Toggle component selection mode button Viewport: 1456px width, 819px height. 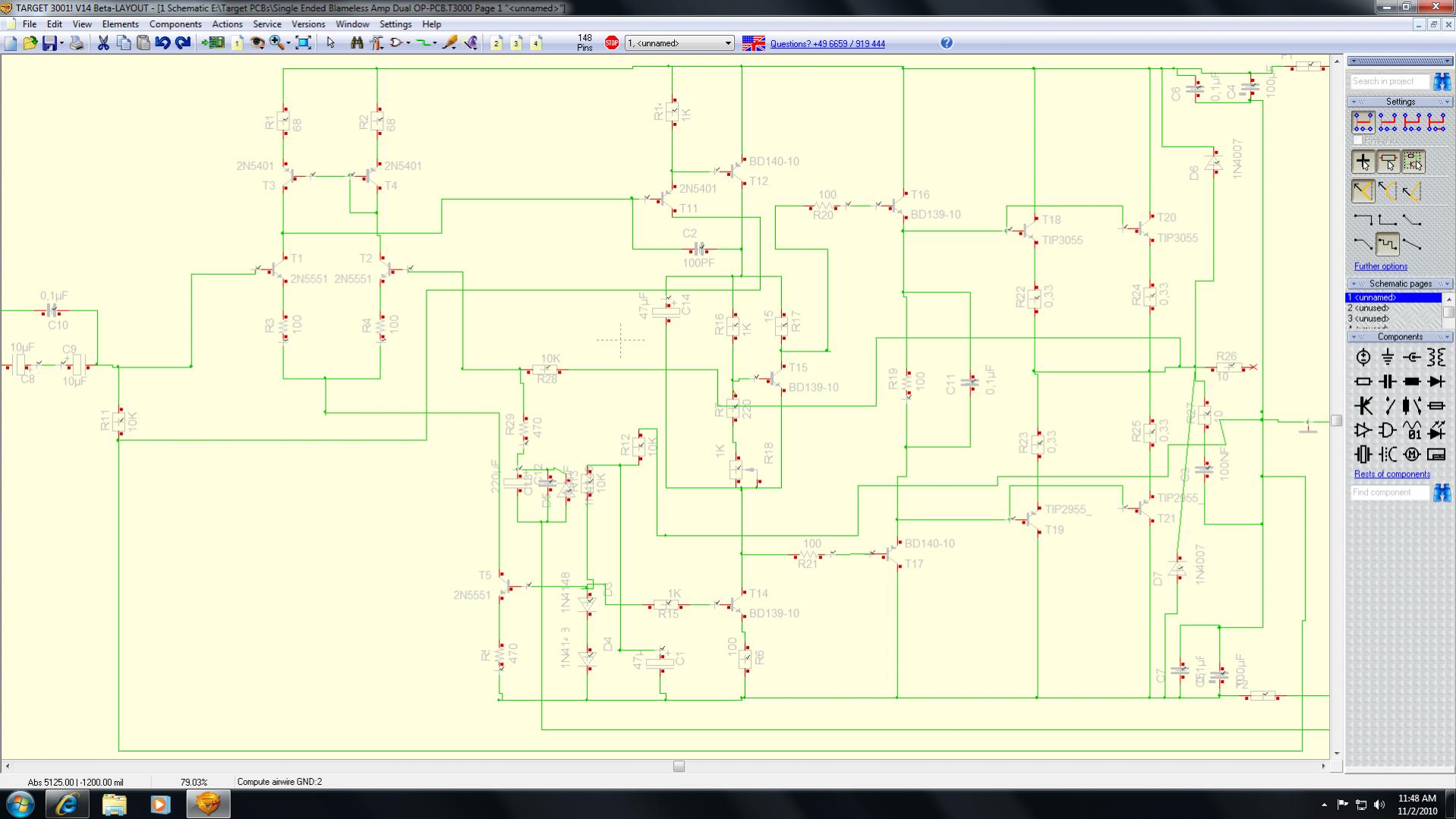(x=1388, y=161)
